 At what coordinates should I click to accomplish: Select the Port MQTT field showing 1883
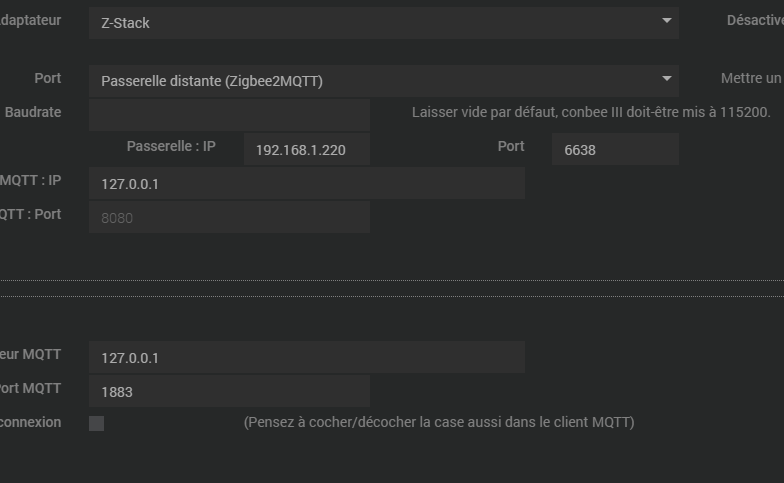[229, 391]
